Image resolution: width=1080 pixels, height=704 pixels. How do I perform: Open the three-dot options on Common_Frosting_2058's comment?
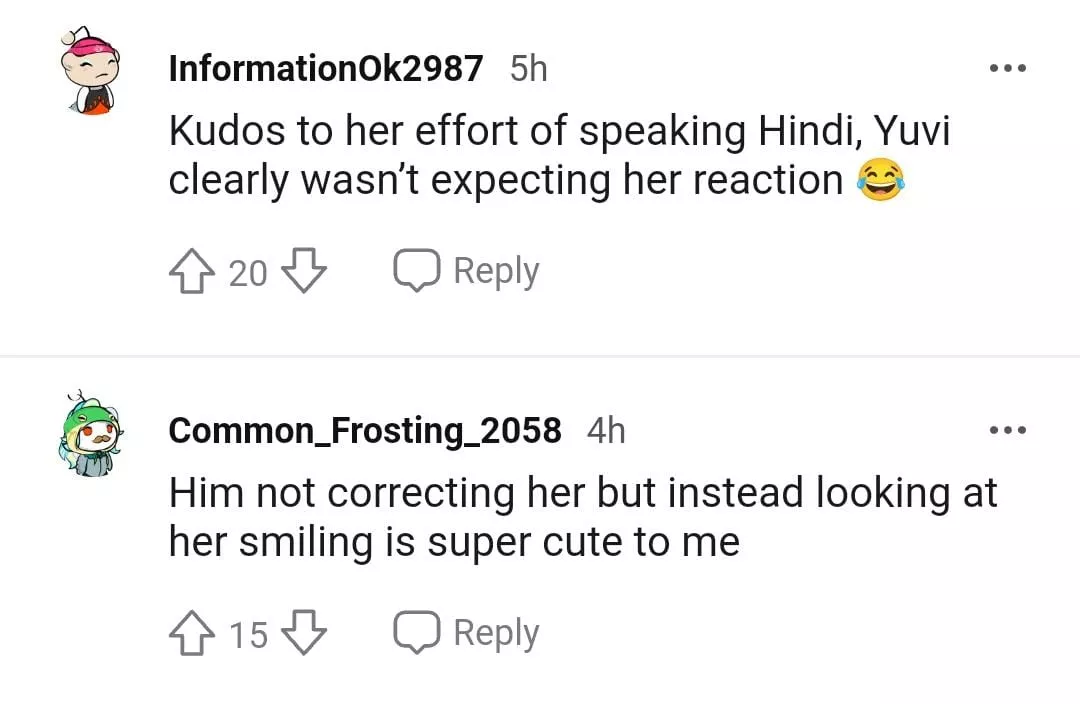pos(1007,430)
